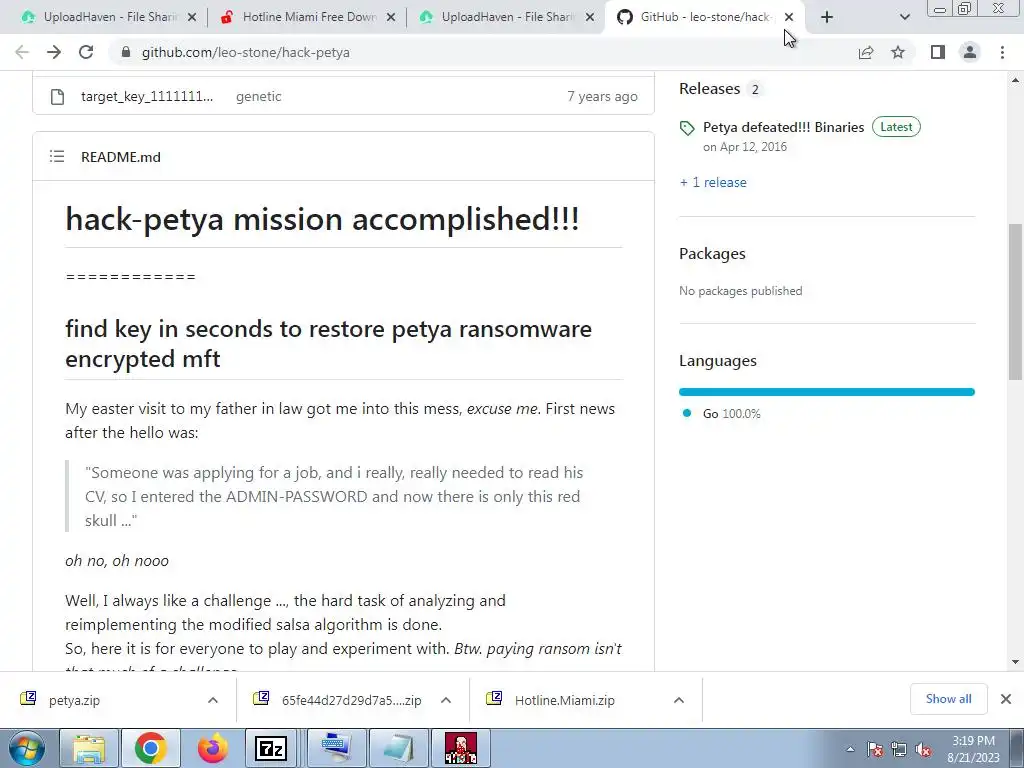
Task: Go forward to the next page
Action: pos(54,52)
